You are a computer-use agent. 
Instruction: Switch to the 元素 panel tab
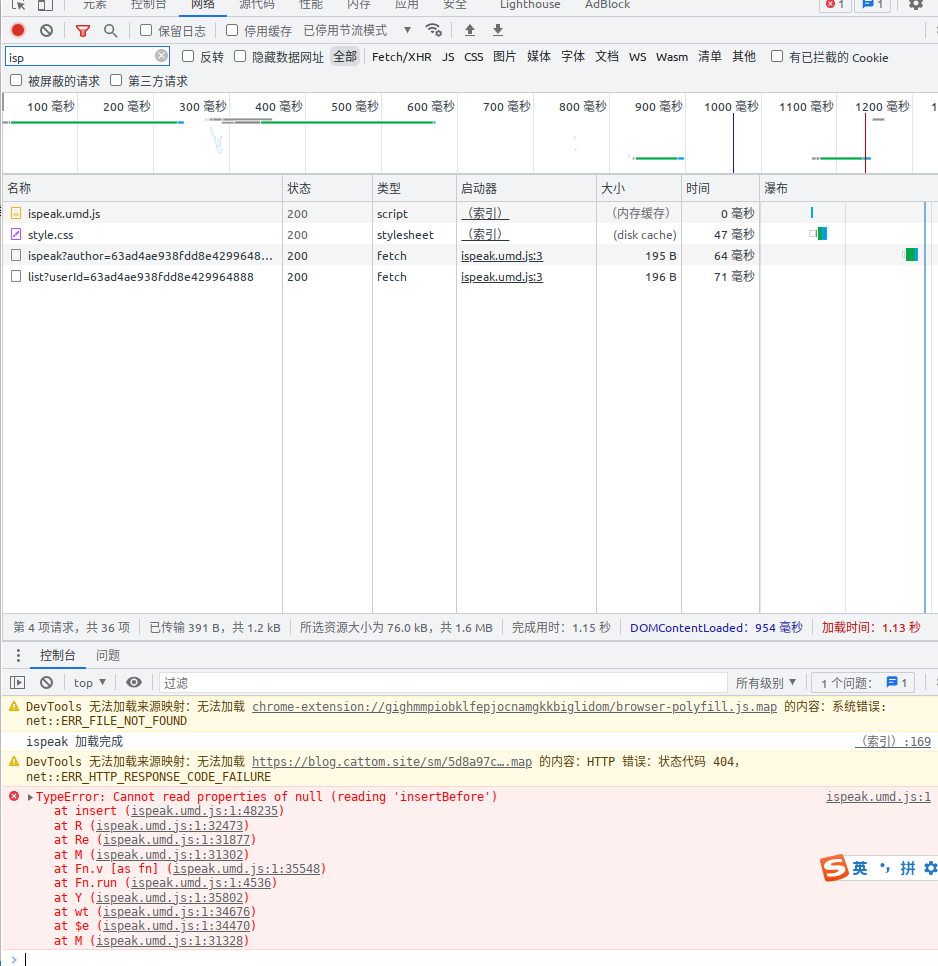[96, 6]
